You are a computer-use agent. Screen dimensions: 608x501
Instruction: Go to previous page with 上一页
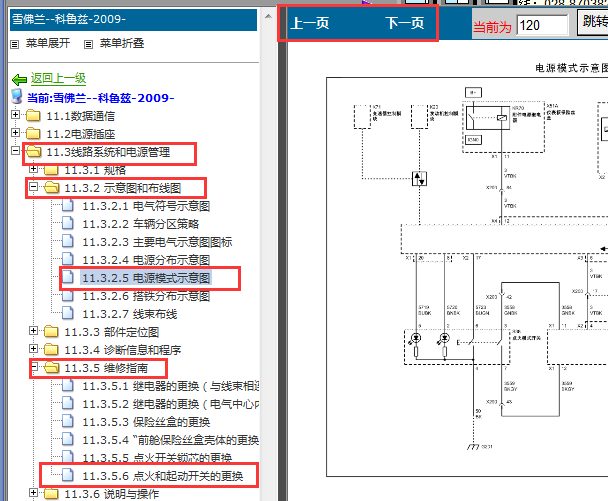coord(309,23)
